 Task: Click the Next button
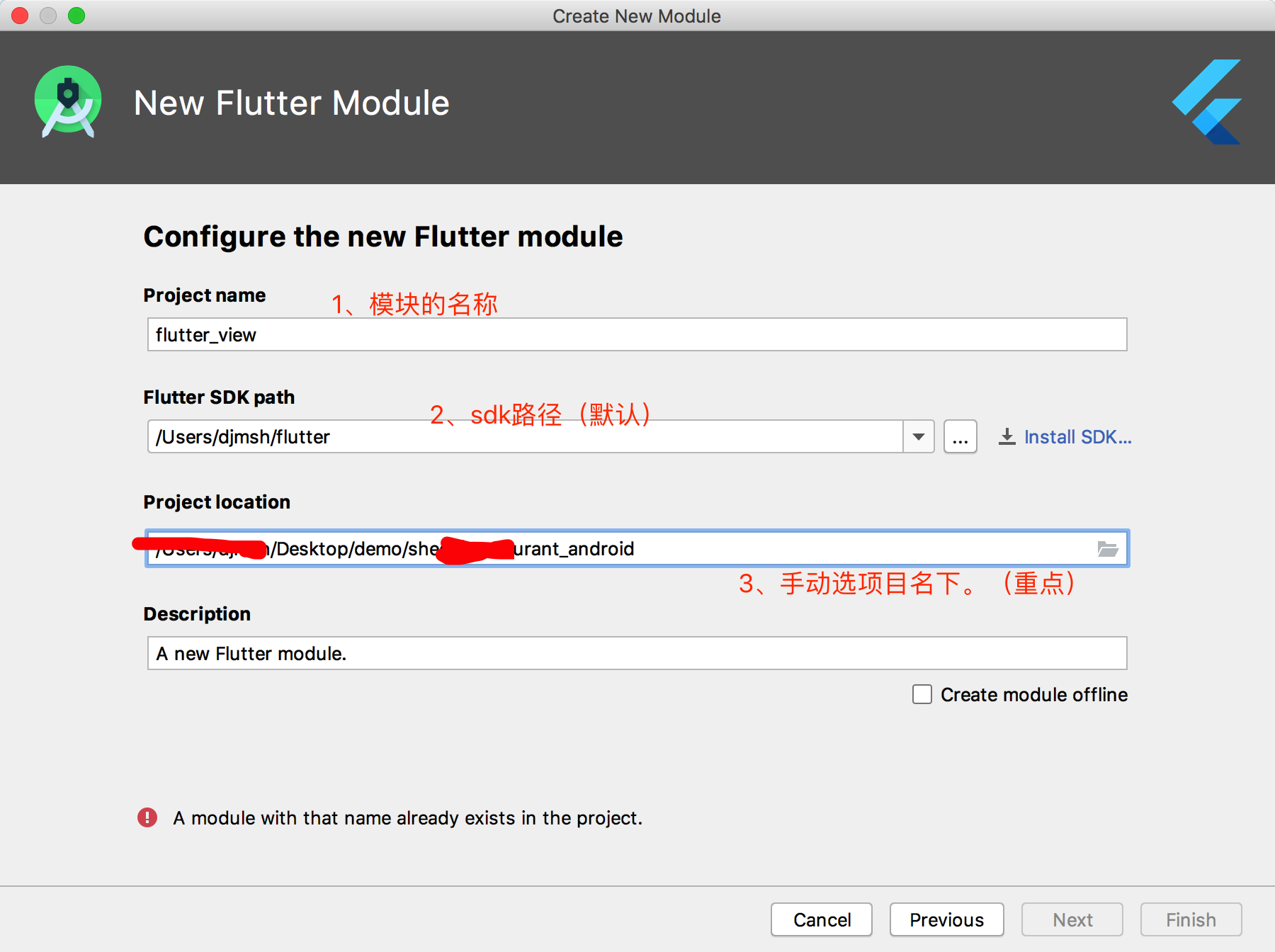click(1072, 919)
